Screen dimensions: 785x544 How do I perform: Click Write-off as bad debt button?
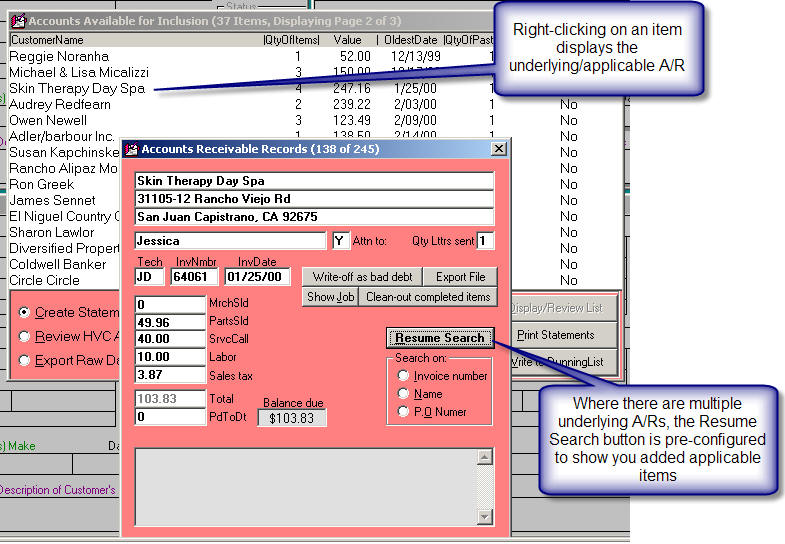point(364,277)
